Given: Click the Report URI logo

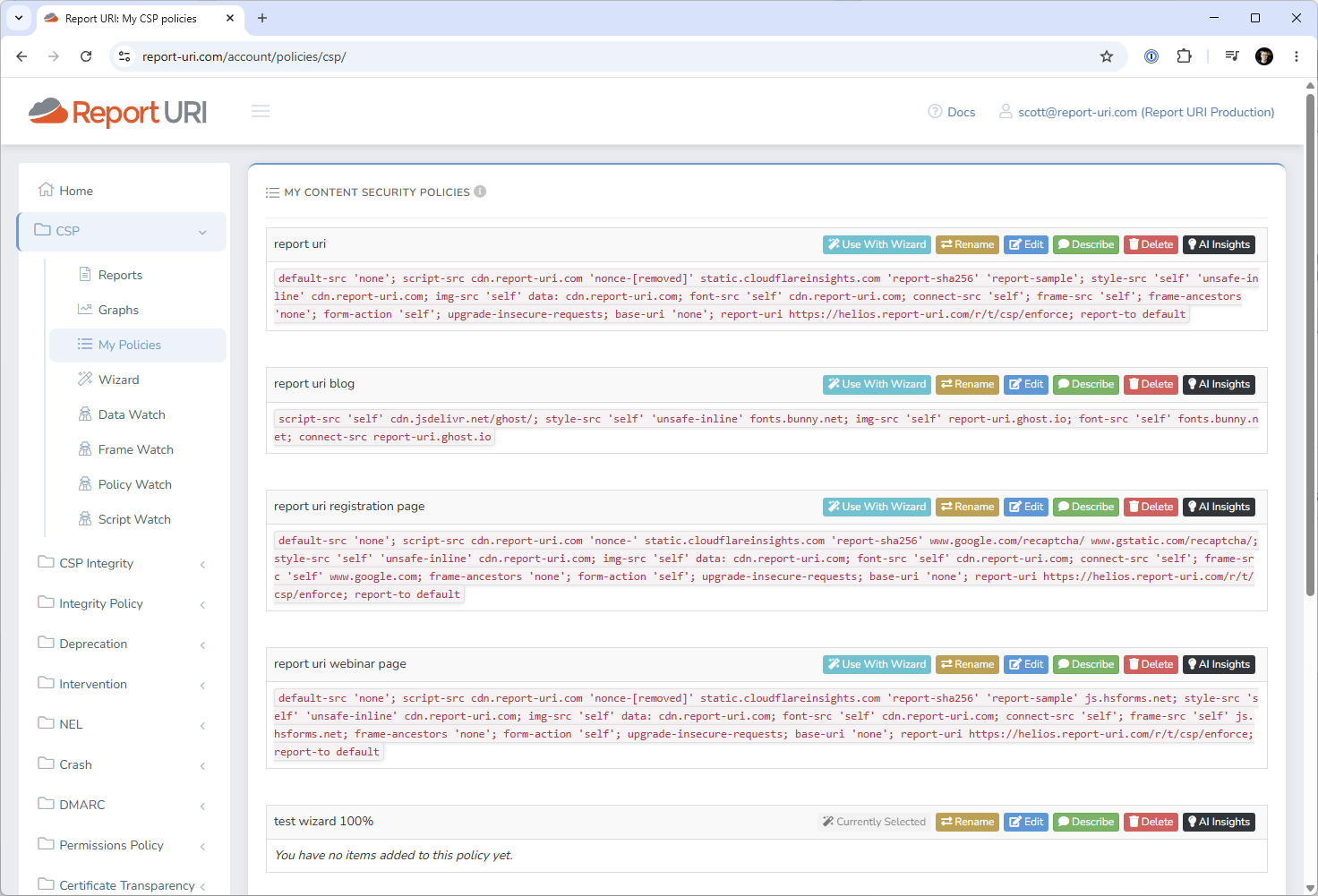Looking at the screenshot, I should [x=117, y=112].
